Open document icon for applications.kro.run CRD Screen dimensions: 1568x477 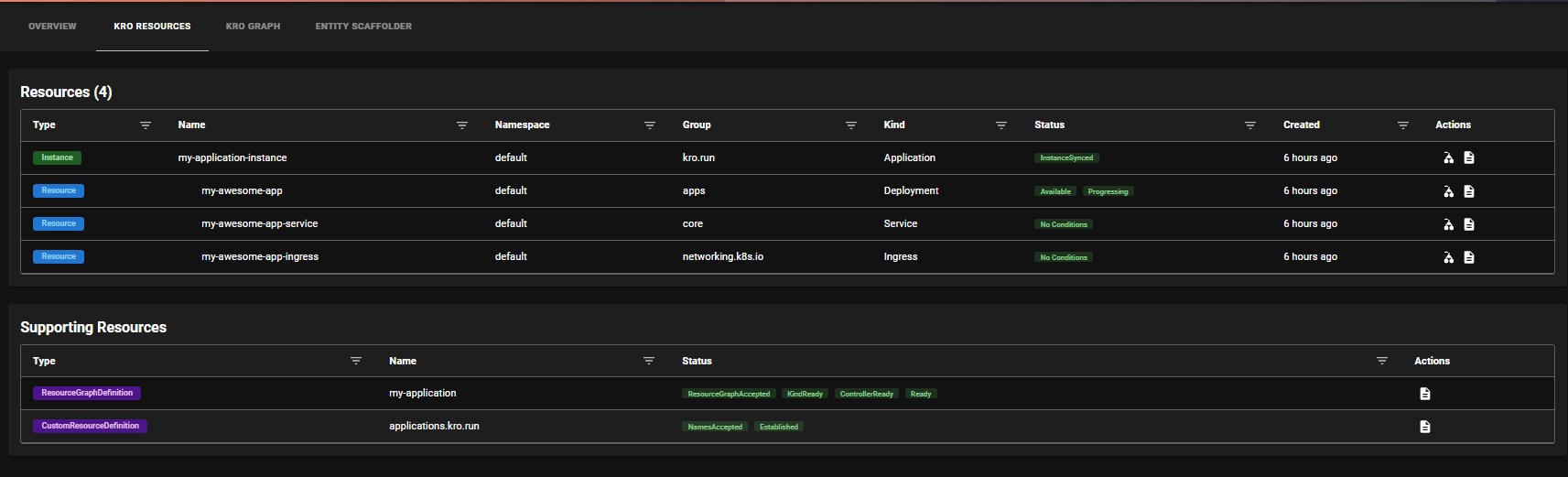click(x=1424, y=427)
